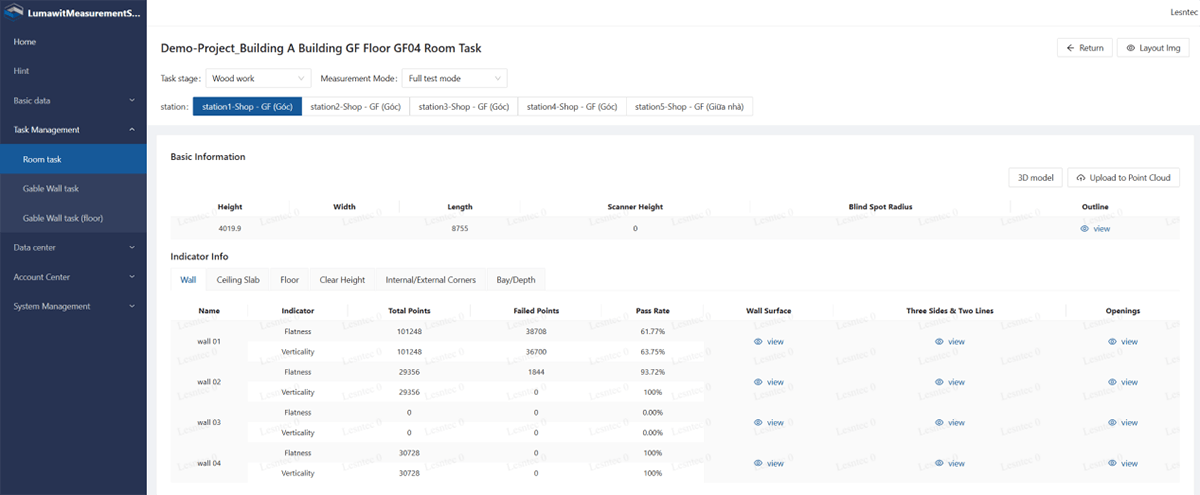Expand the Data center sidebar menu

click(73, 247)
